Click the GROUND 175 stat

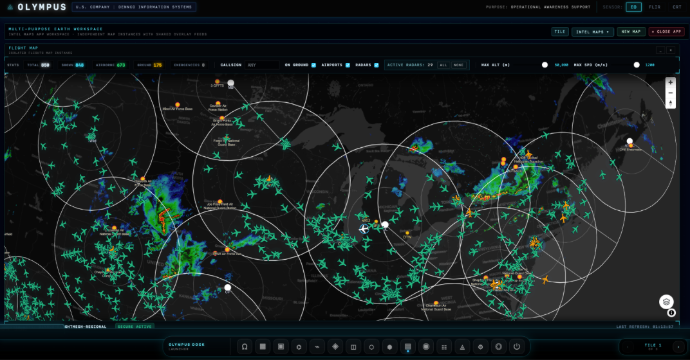149,65
